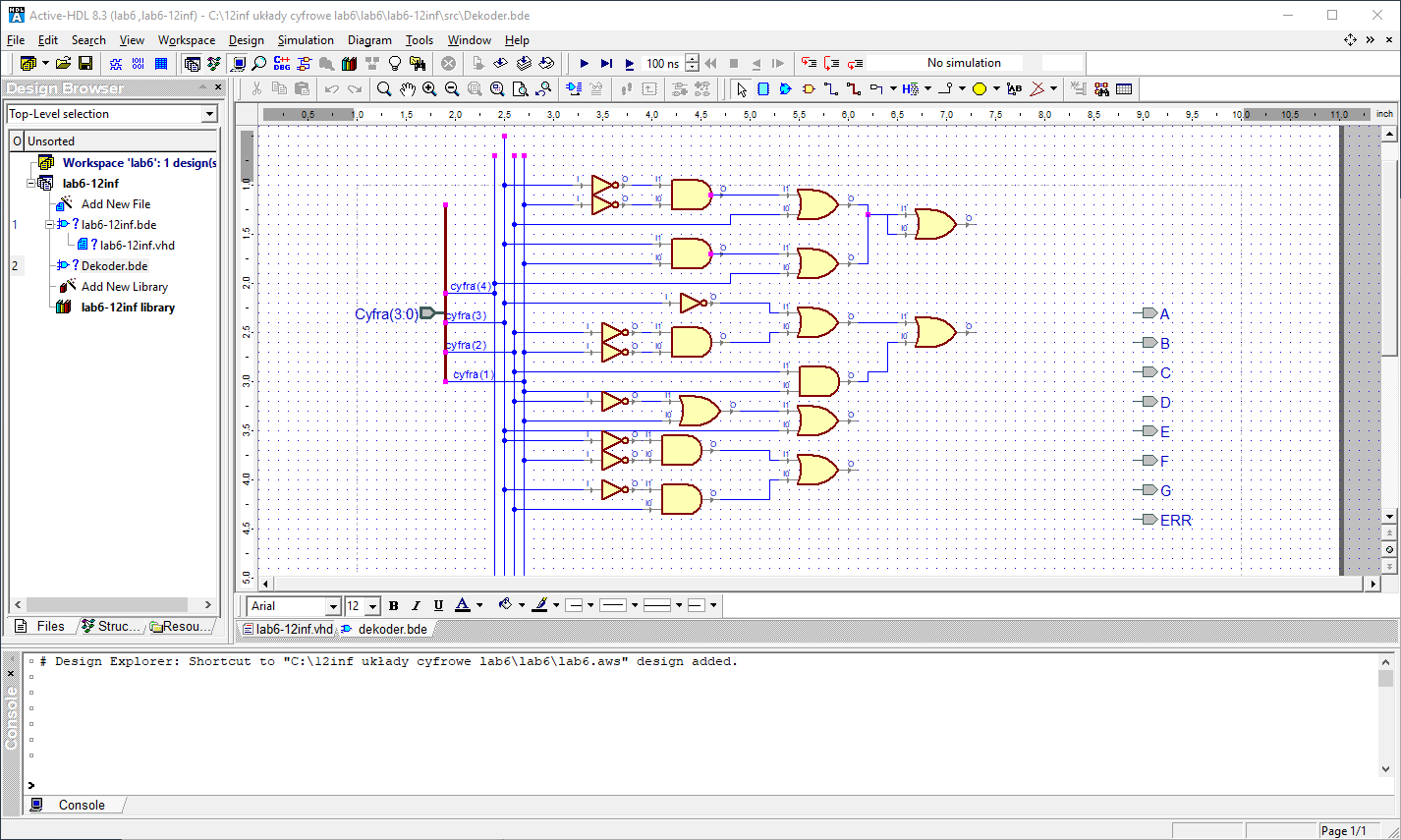Open the Simulation menu
The width and height of the screenshot is (1401, 840).
click(306, 40)
